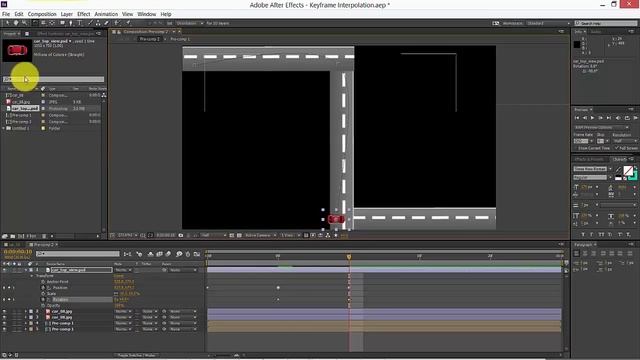This screenshot has height=360, width=640.
Task: Go to last frame in Preview panel
Action: (609, 118)
